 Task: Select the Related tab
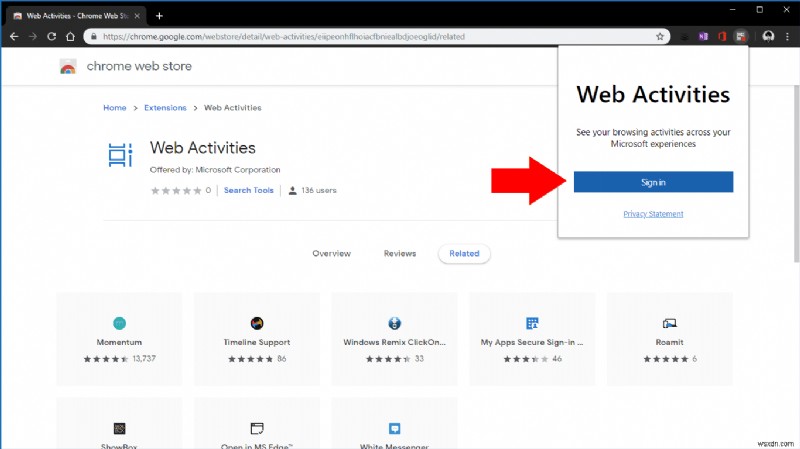pos(464,254)
